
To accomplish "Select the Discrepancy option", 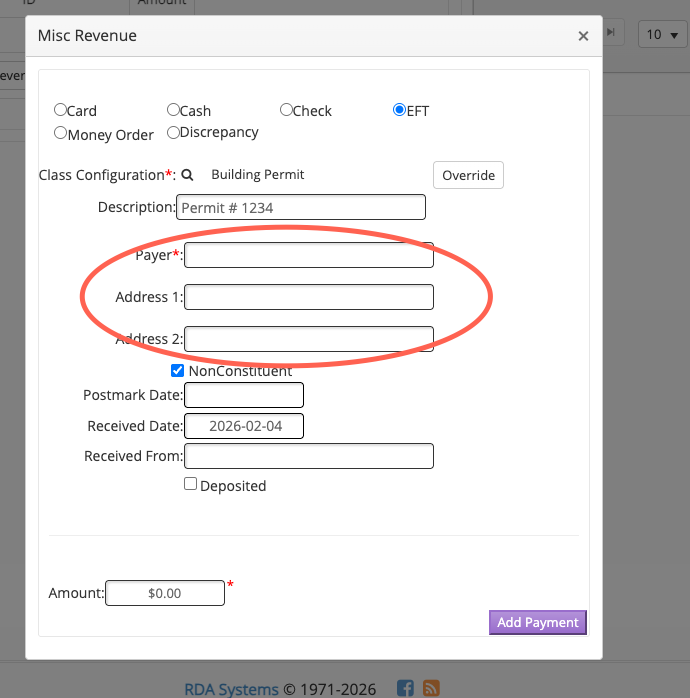I will tap(173, 132).
